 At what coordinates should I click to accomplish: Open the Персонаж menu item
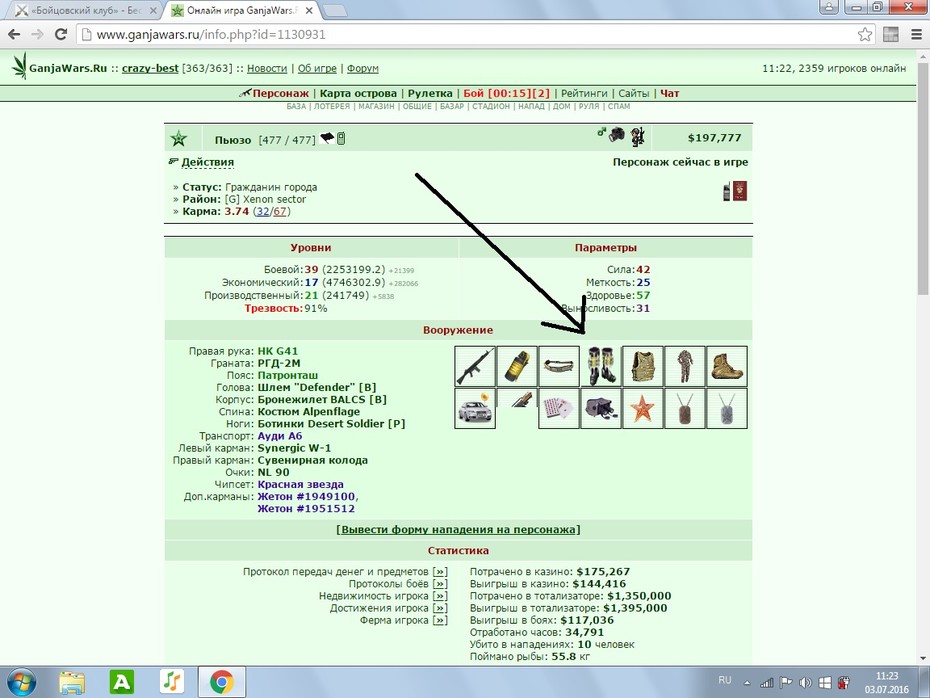(x=281, y=93)
